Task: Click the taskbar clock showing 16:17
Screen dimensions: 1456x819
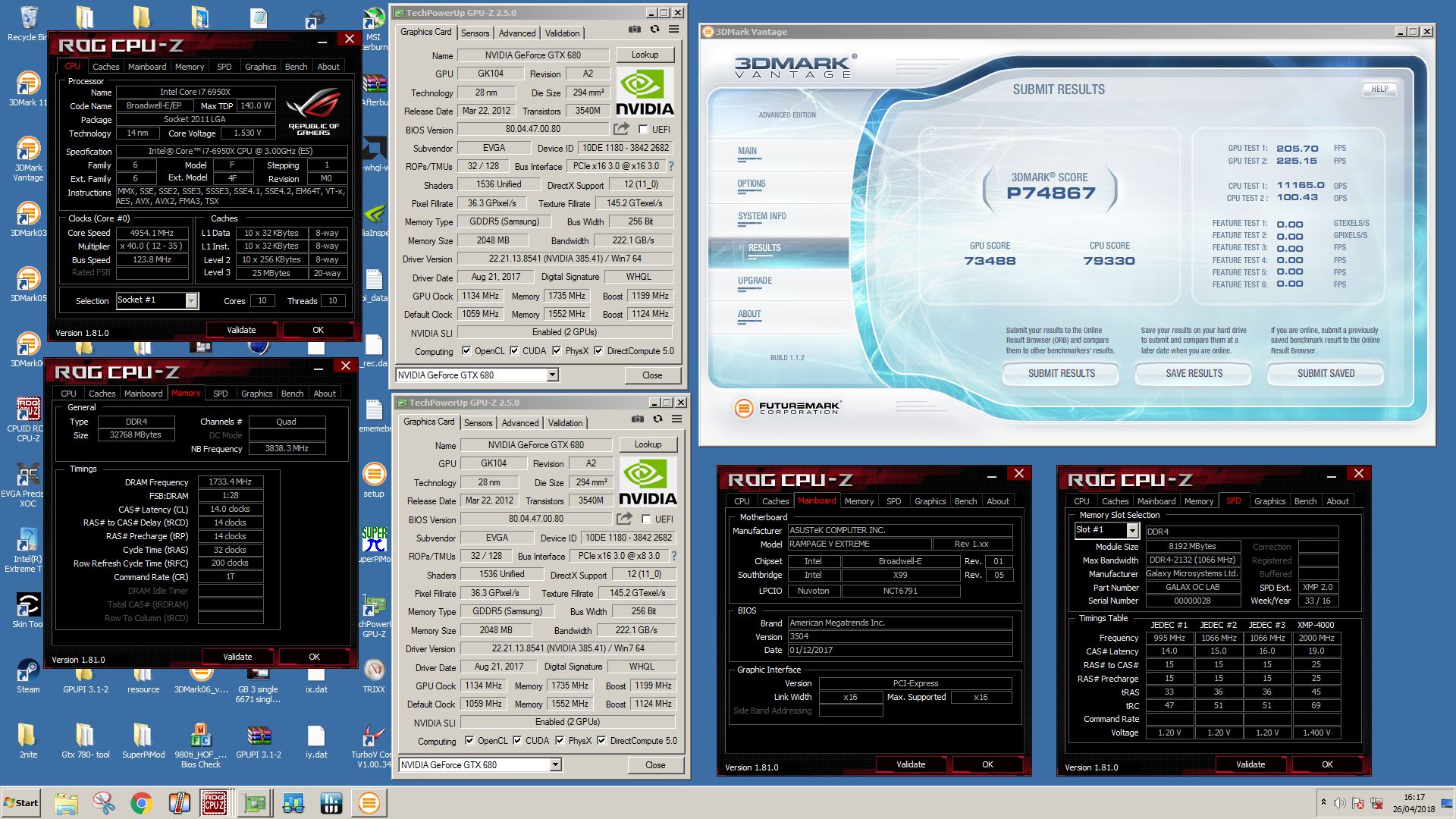Action: tap(1414, 803)
